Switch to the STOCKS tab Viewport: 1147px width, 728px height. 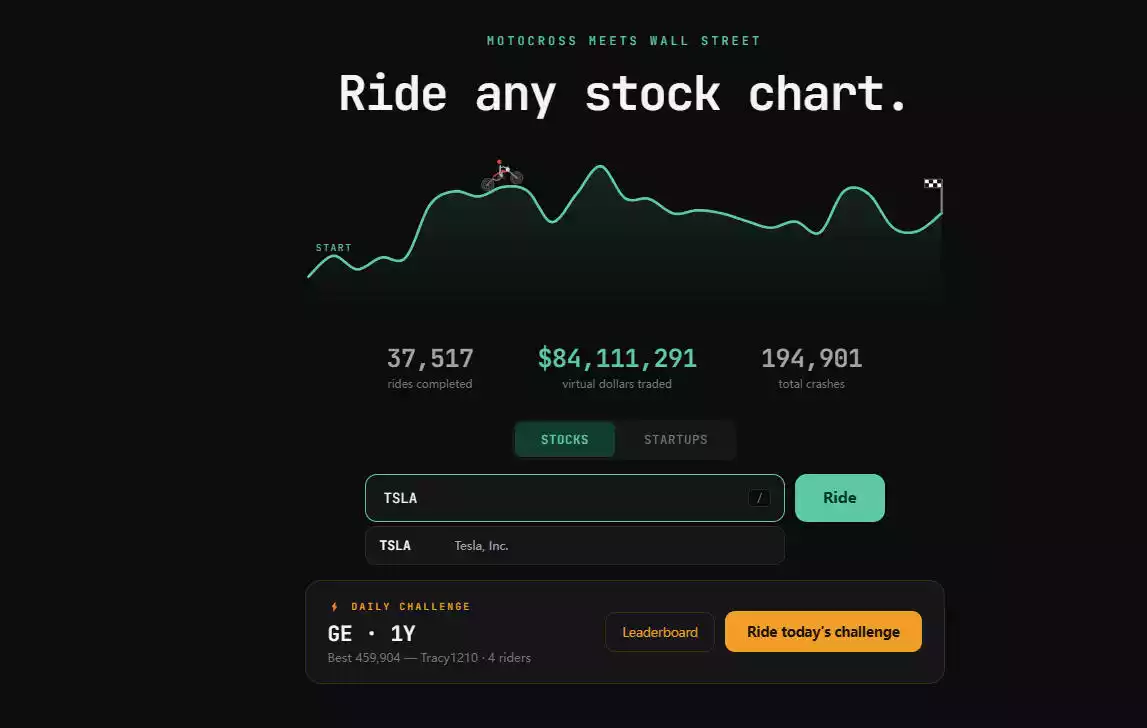[565, 440]
